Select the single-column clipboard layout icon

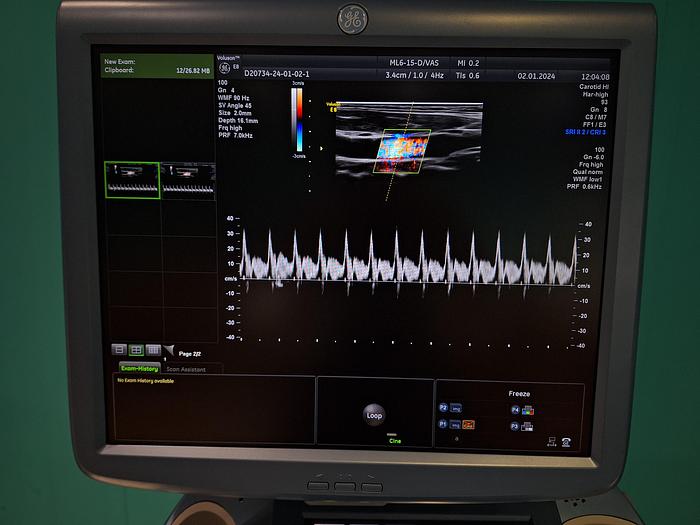pyautogui.click(x=119, y=350)
